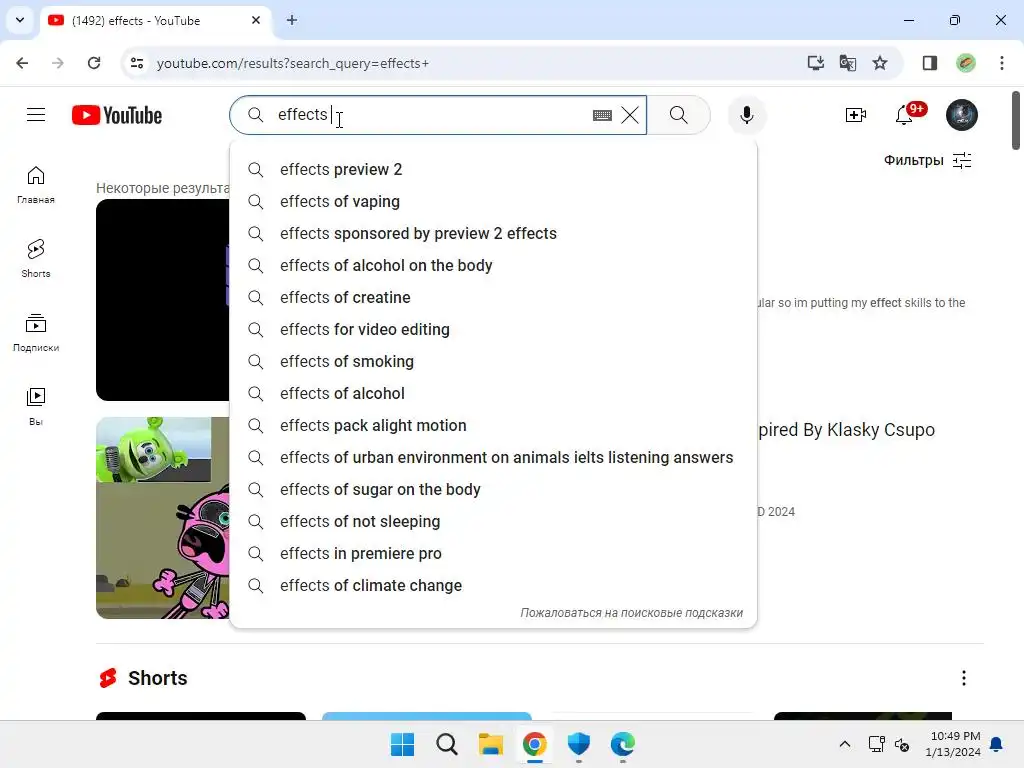
Task: Open Windows Security shield in taskbar
Action: point(579,744)
